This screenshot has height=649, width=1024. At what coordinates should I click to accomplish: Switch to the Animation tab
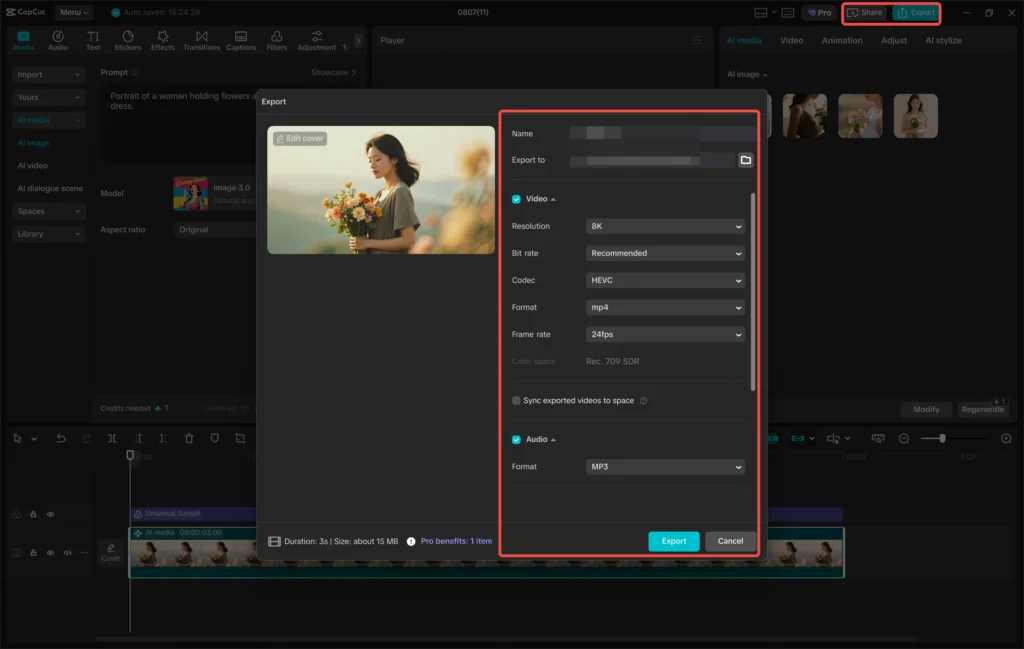841,41
